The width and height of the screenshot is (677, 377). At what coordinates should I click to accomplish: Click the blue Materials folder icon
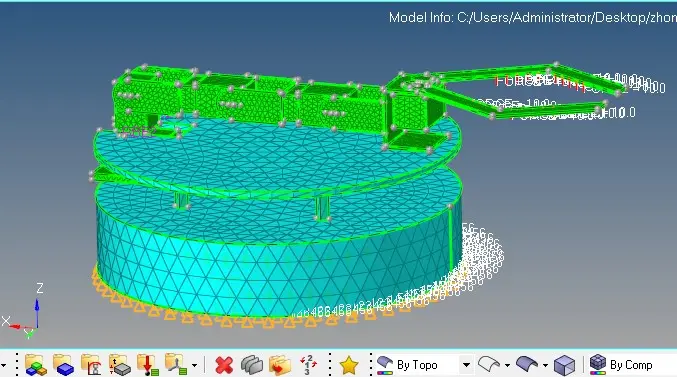(x=63, y=365)
